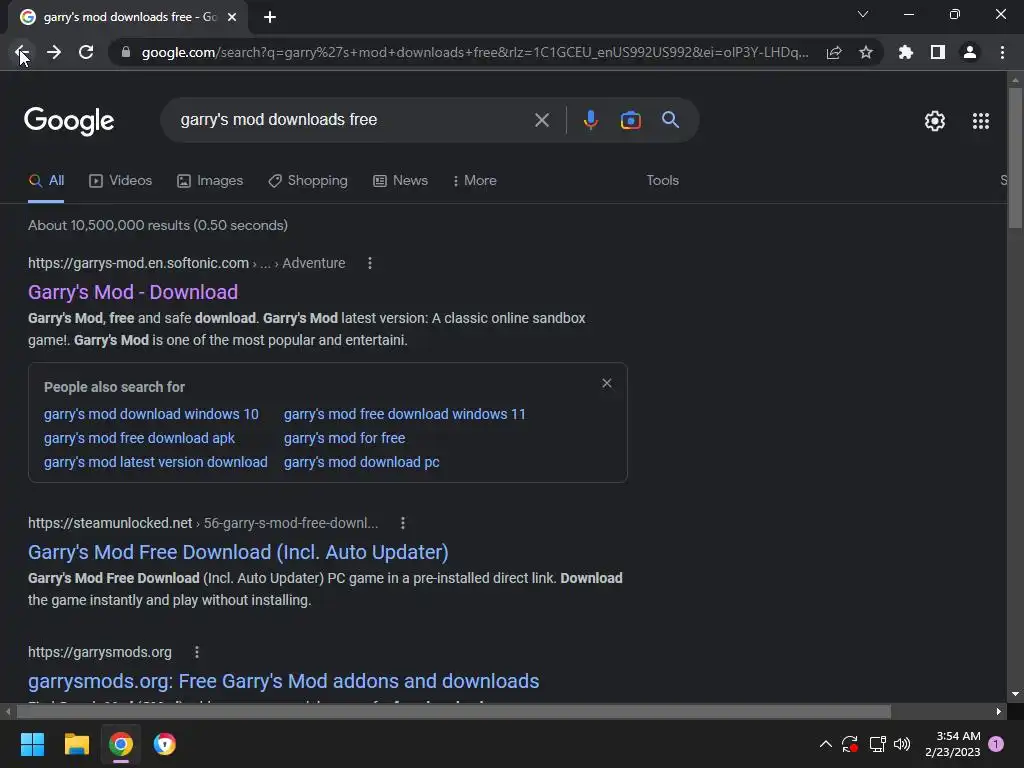Dismiss the People also search for box
The height and width of the screenshot is (768, 1024).
click(607, 383)
